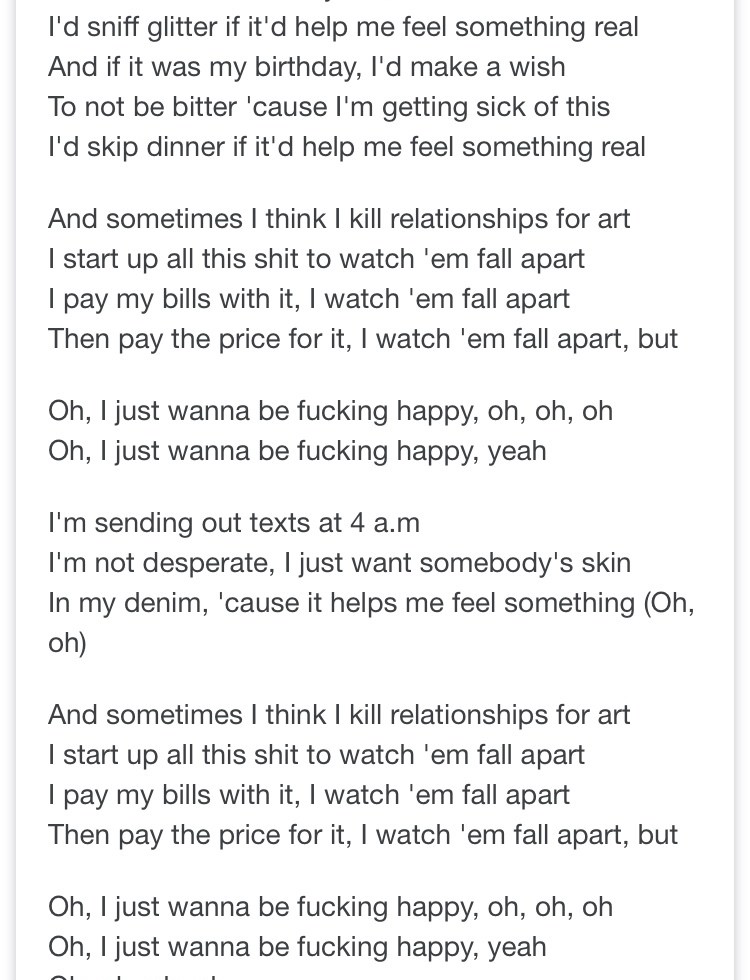
Task: Click first "I start up all this" line
Action: 316,259
